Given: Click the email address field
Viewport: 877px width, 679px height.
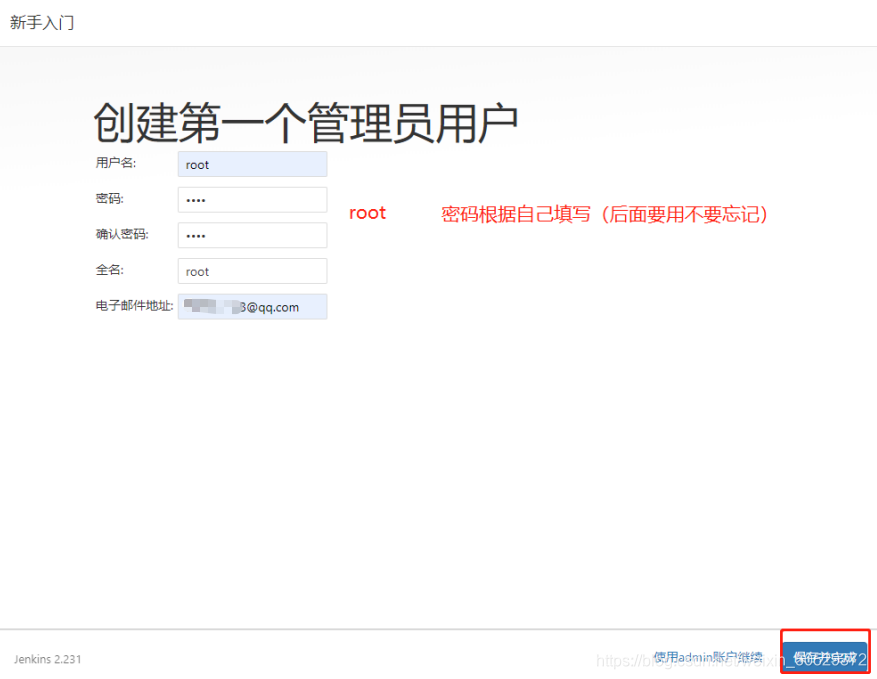Looking at the screenshot, I should [x=252, y=307].
